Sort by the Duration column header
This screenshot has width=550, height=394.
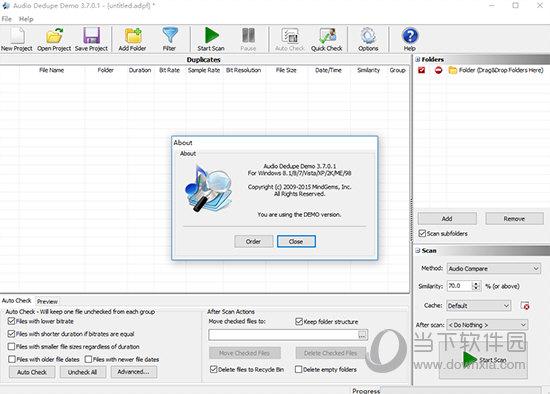140,70
